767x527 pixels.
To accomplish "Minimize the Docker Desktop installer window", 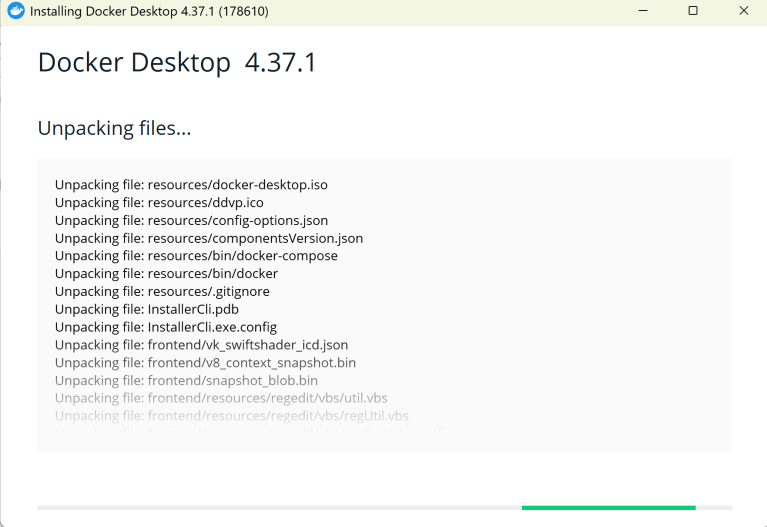I will (x=643, y=11).
